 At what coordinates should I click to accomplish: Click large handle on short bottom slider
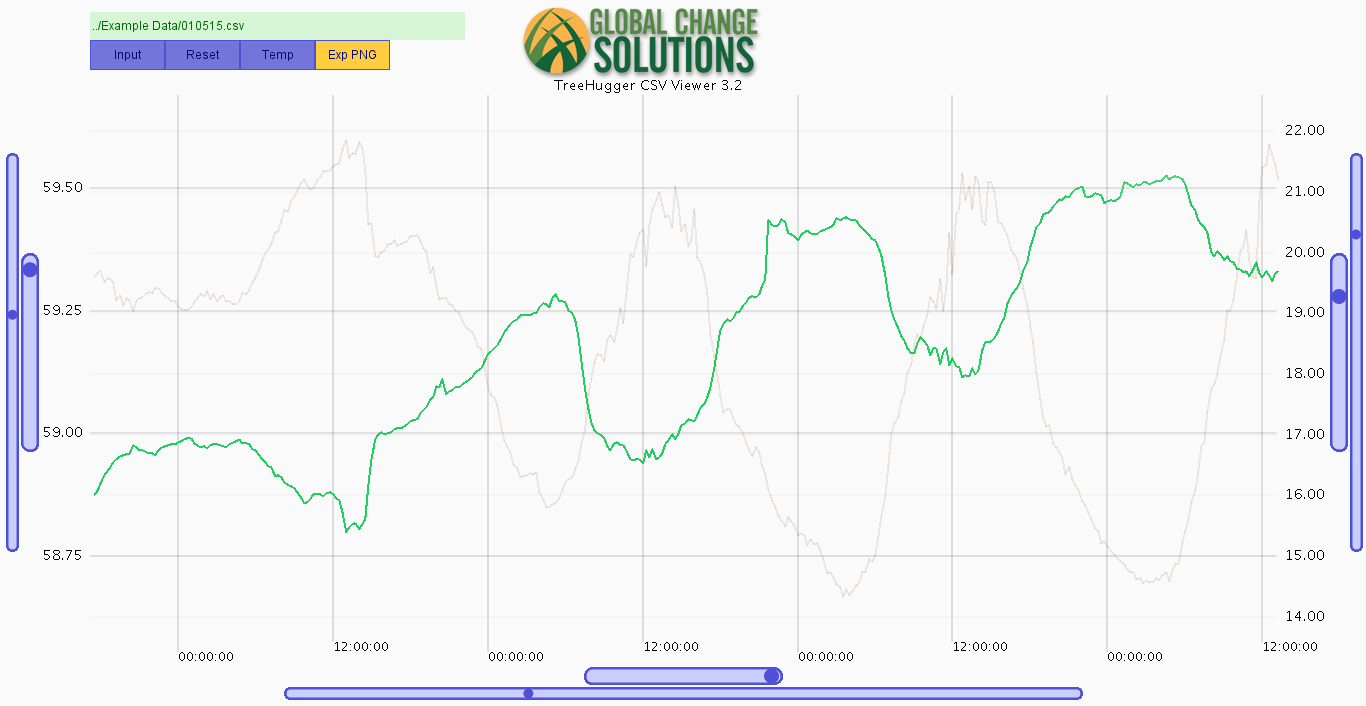click(771, 676)
